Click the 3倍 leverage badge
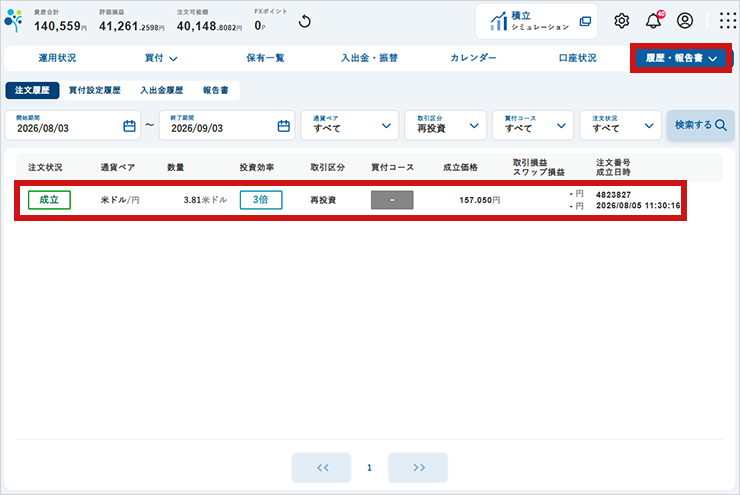Image resolution: width=740 pixels, height=495 pixels. click(x=261, y=200)
